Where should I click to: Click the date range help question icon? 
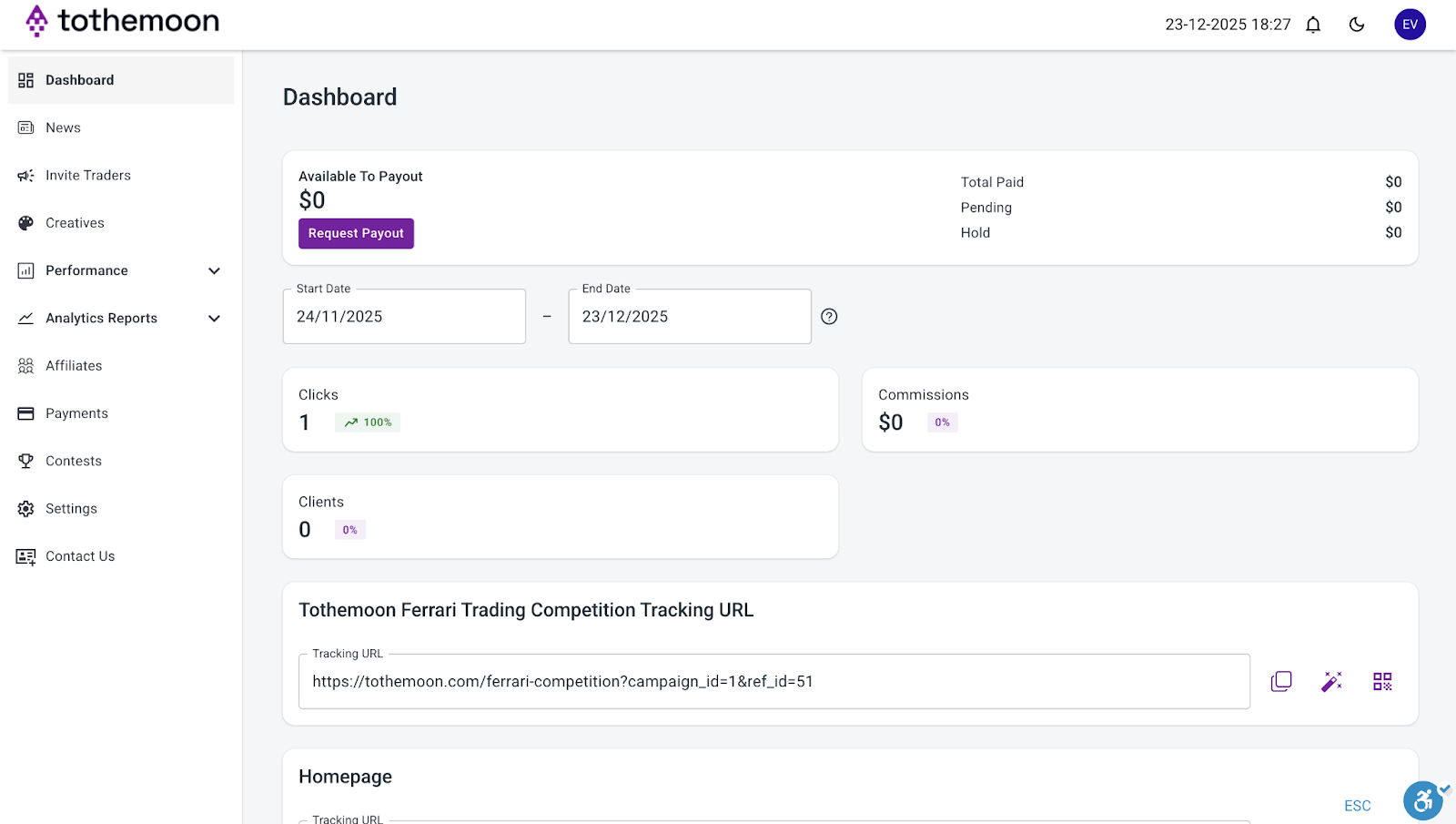829,316
